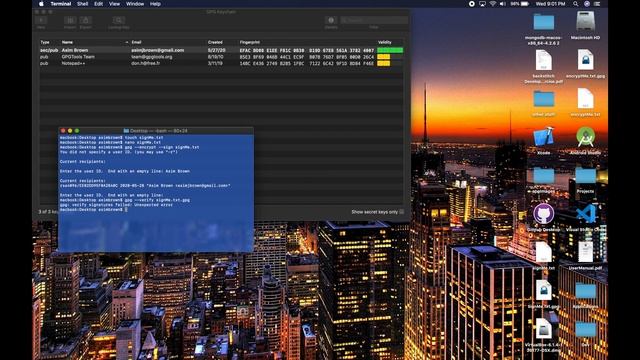Click the Import toolbar icon in GPG Keychain
The image size is (640, 360).
(70, 20)
